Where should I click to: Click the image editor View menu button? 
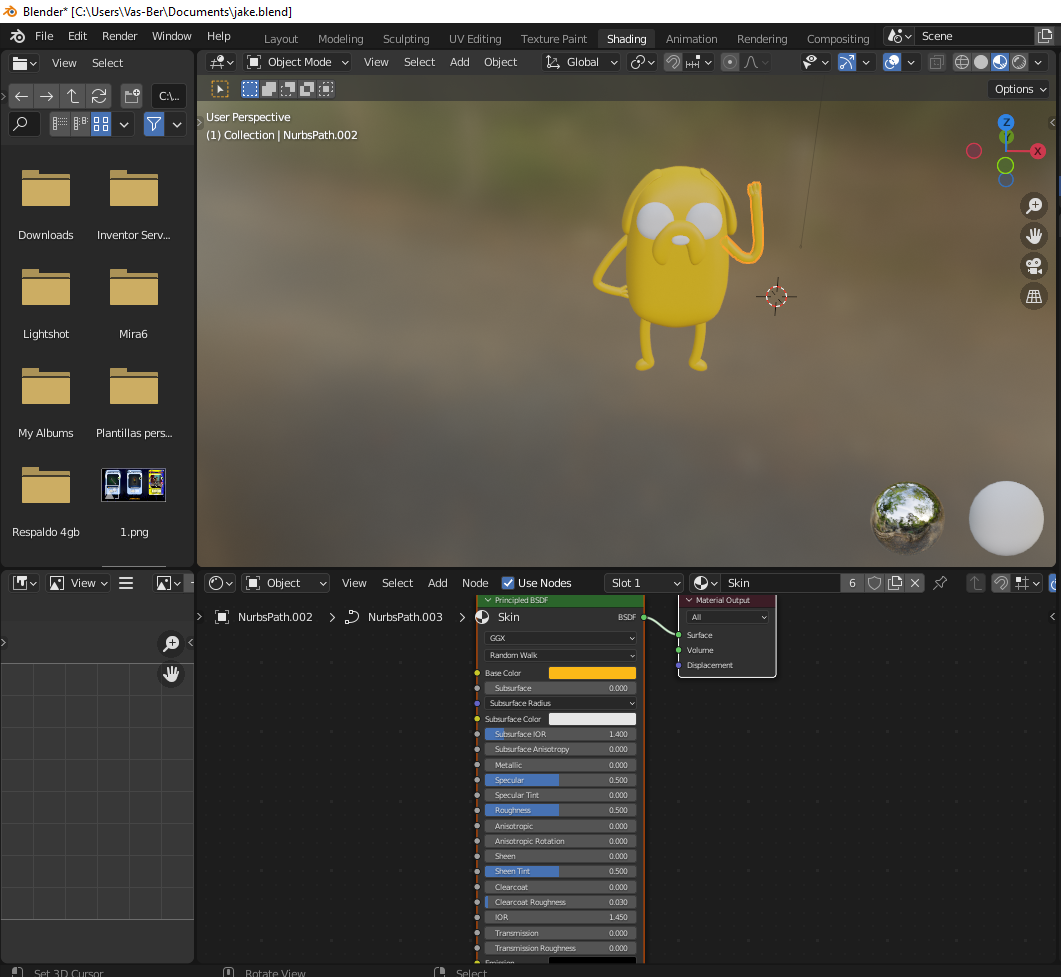pyautogui.click(x=79, y=583)
